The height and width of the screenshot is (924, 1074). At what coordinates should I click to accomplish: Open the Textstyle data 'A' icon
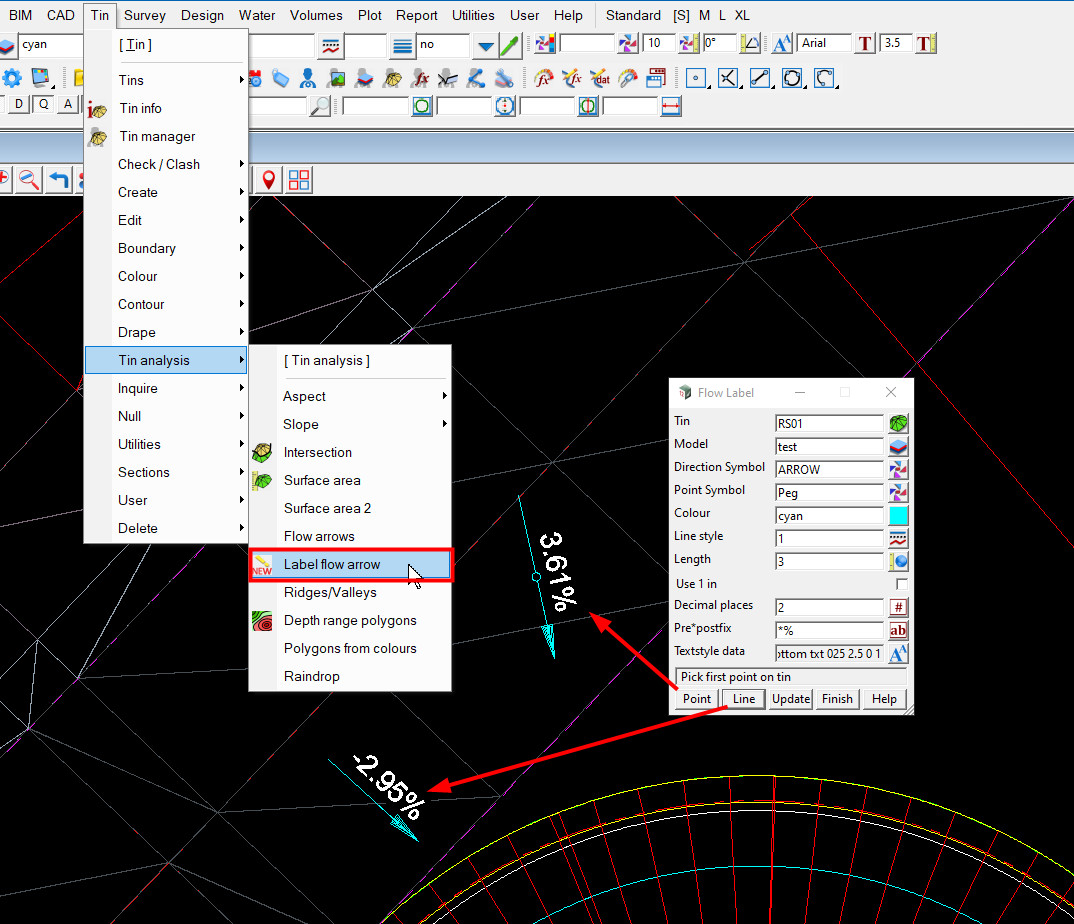pos(898,653)
